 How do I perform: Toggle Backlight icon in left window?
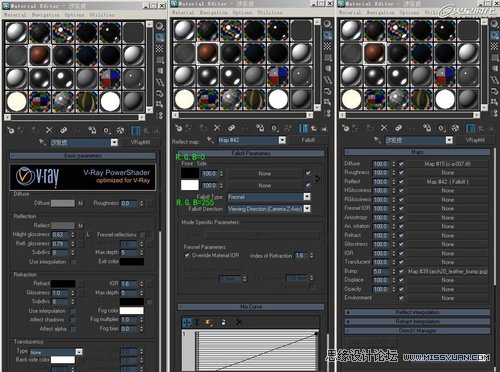[160, 37]
